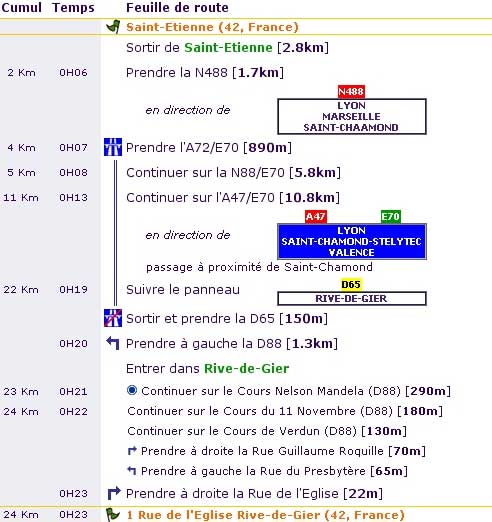Click the red A47 road badge
492x522 pixels.
click(x=315, y=217)
